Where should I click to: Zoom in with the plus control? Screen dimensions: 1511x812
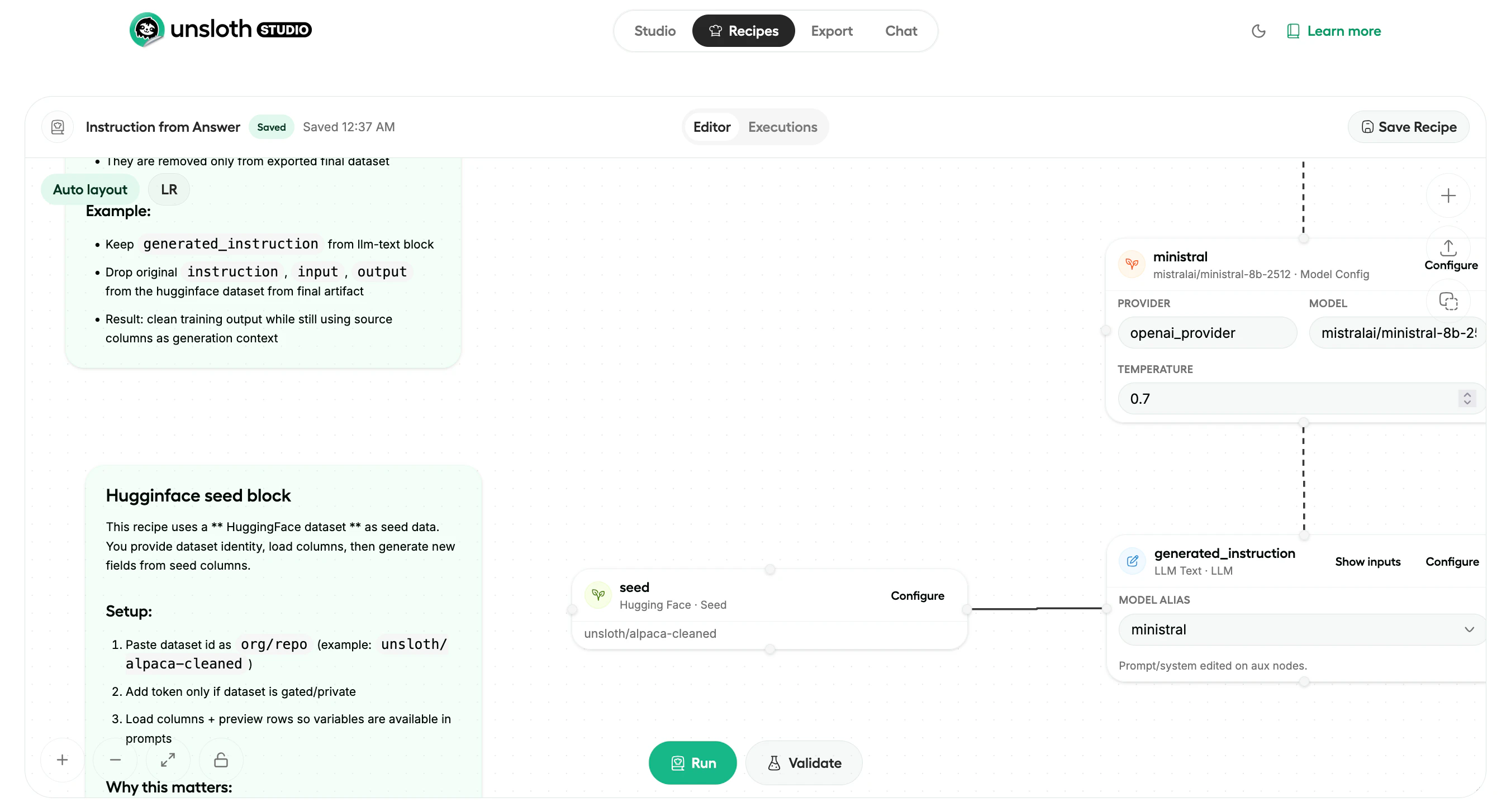click(62, 760)
